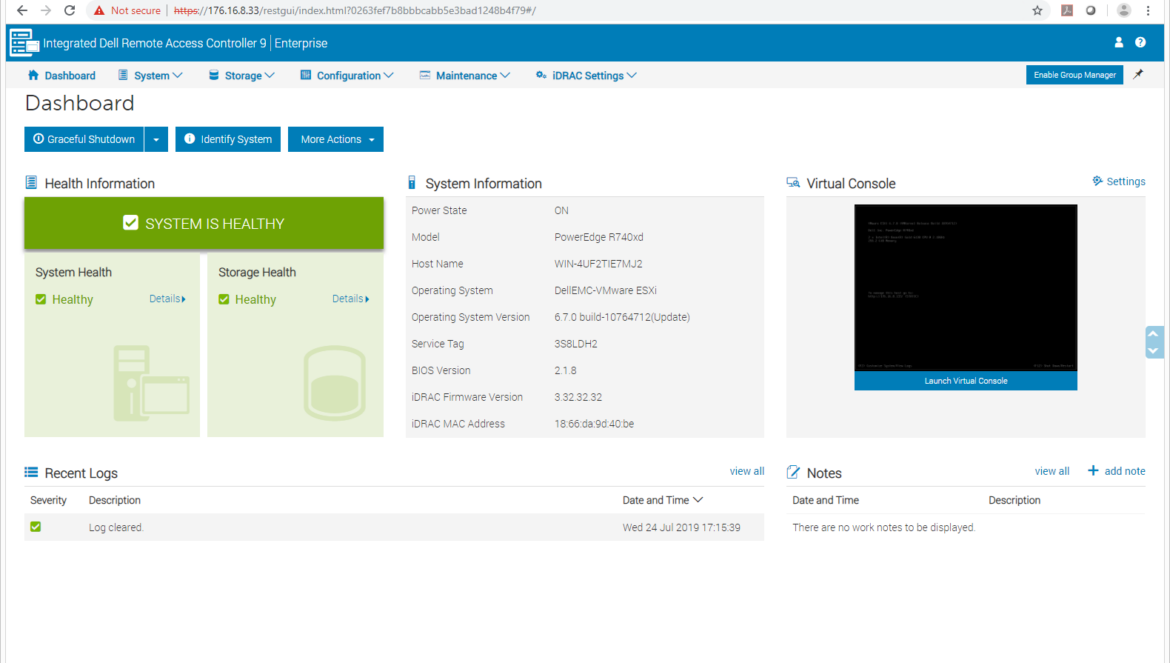Click the Dashboard home icon

(33, 75)
